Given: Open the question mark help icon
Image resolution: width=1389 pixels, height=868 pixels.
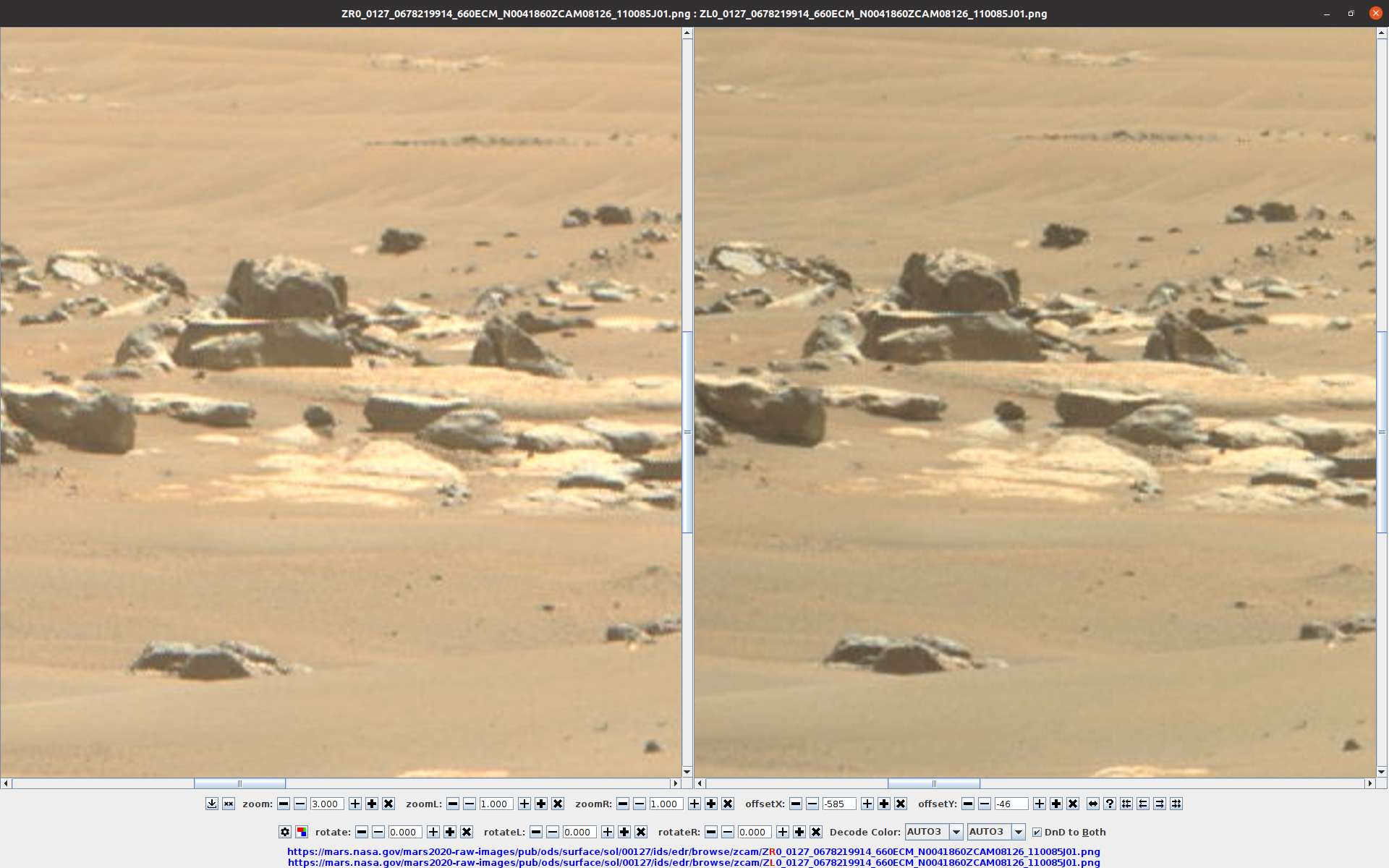Looking at the screenshot, I should (x=1110, y=804).
